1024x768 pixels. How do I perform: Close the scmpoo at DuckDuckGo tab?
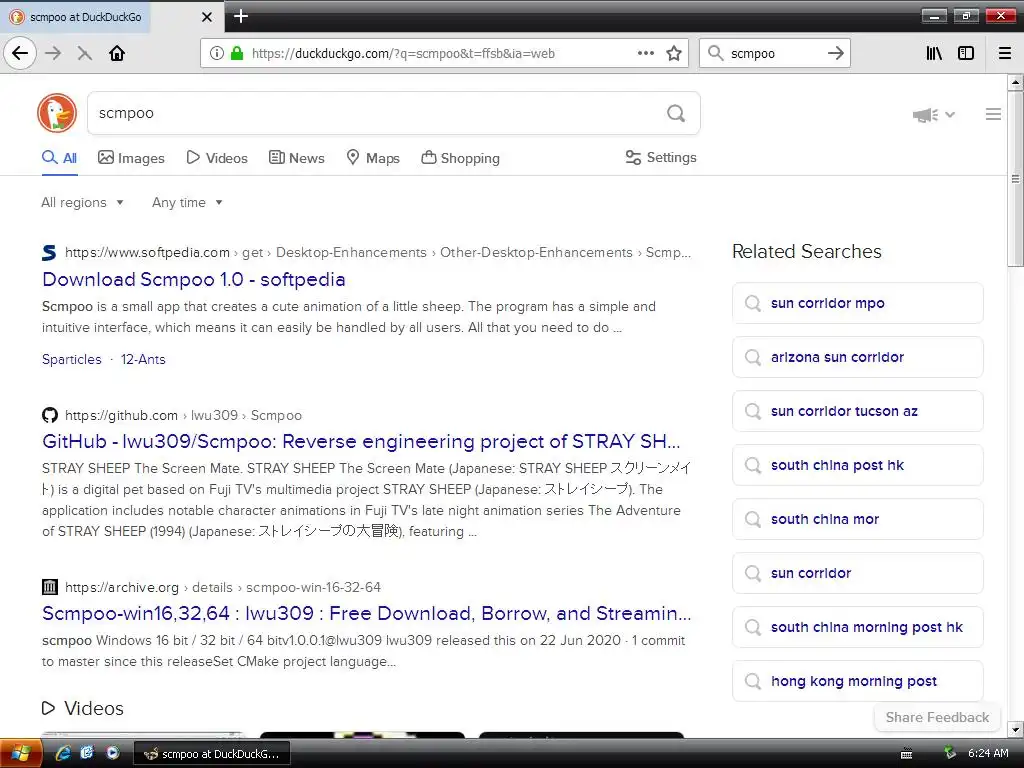click(207, 17)
